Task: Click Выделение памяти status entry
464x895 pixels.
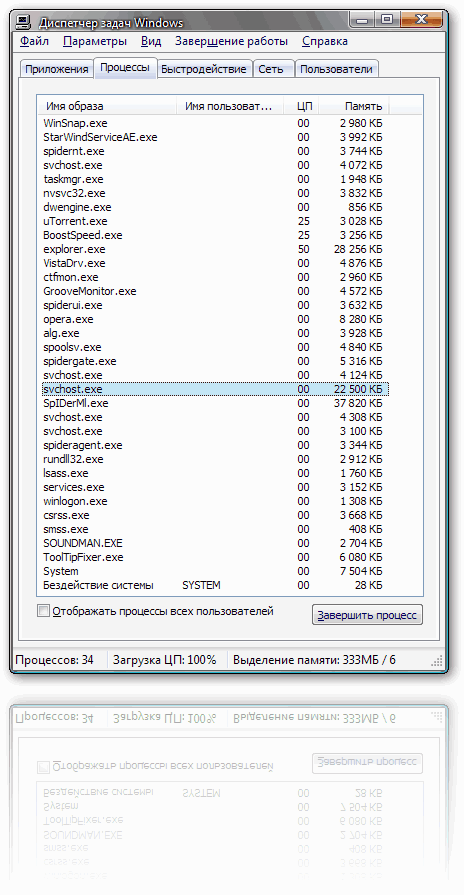Action: point(314,660)
